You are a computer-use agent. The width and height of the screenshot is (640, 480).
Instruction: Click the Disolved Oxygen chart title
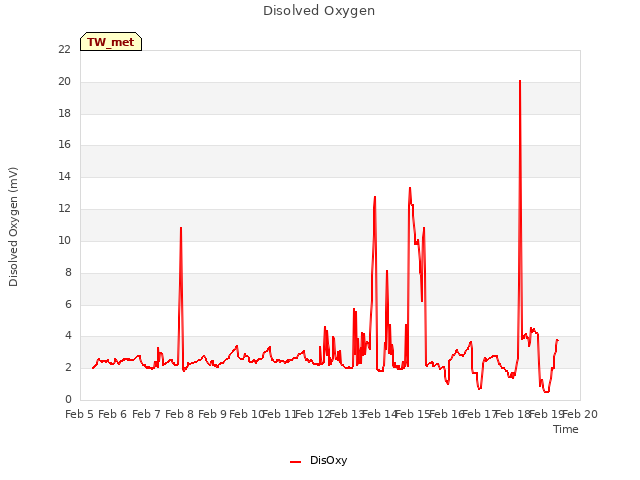[319, 11]
